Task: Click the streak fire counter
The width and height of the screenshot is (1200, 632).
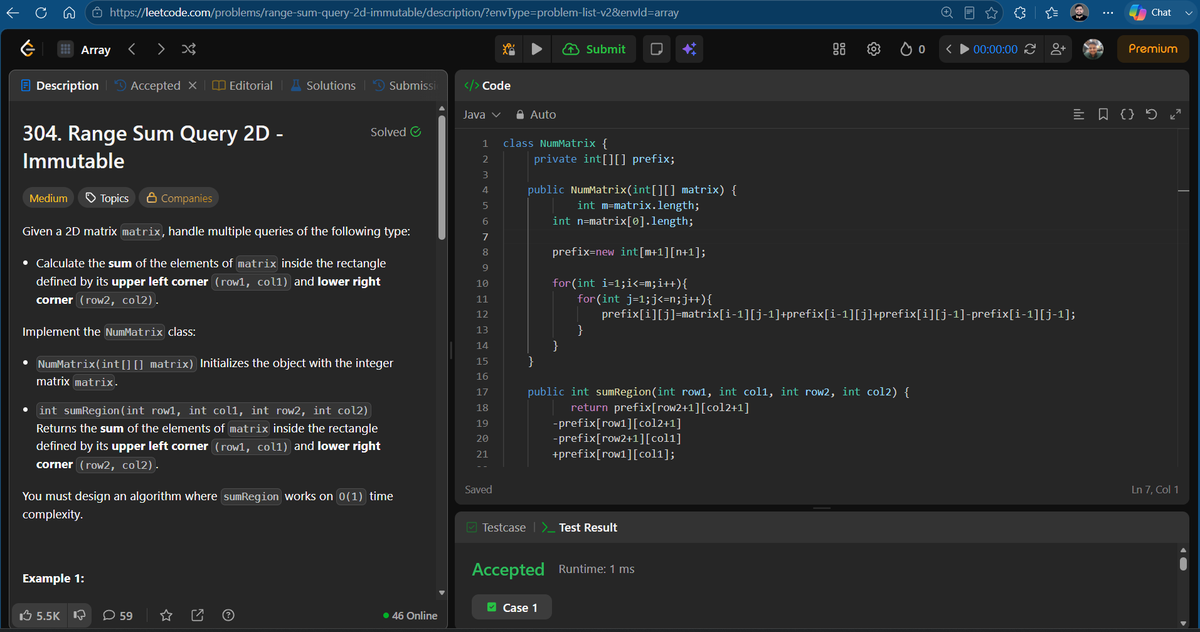Action: click(x=912, y=49)
